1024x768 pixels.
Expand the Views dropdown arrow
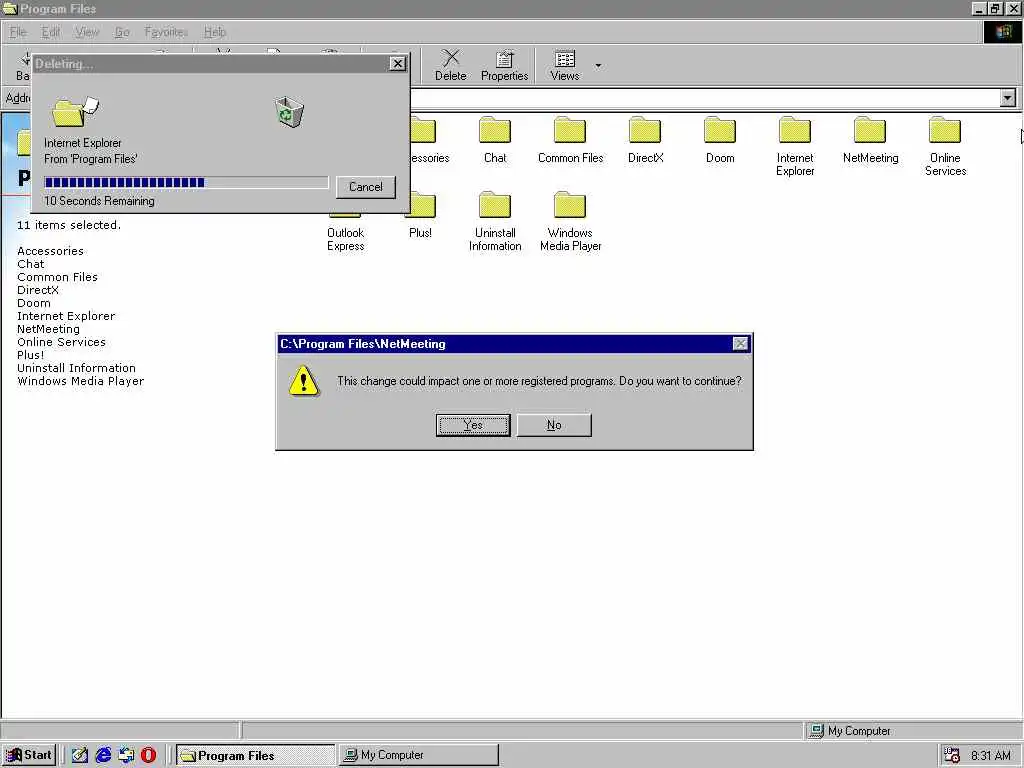coord(598,65)
